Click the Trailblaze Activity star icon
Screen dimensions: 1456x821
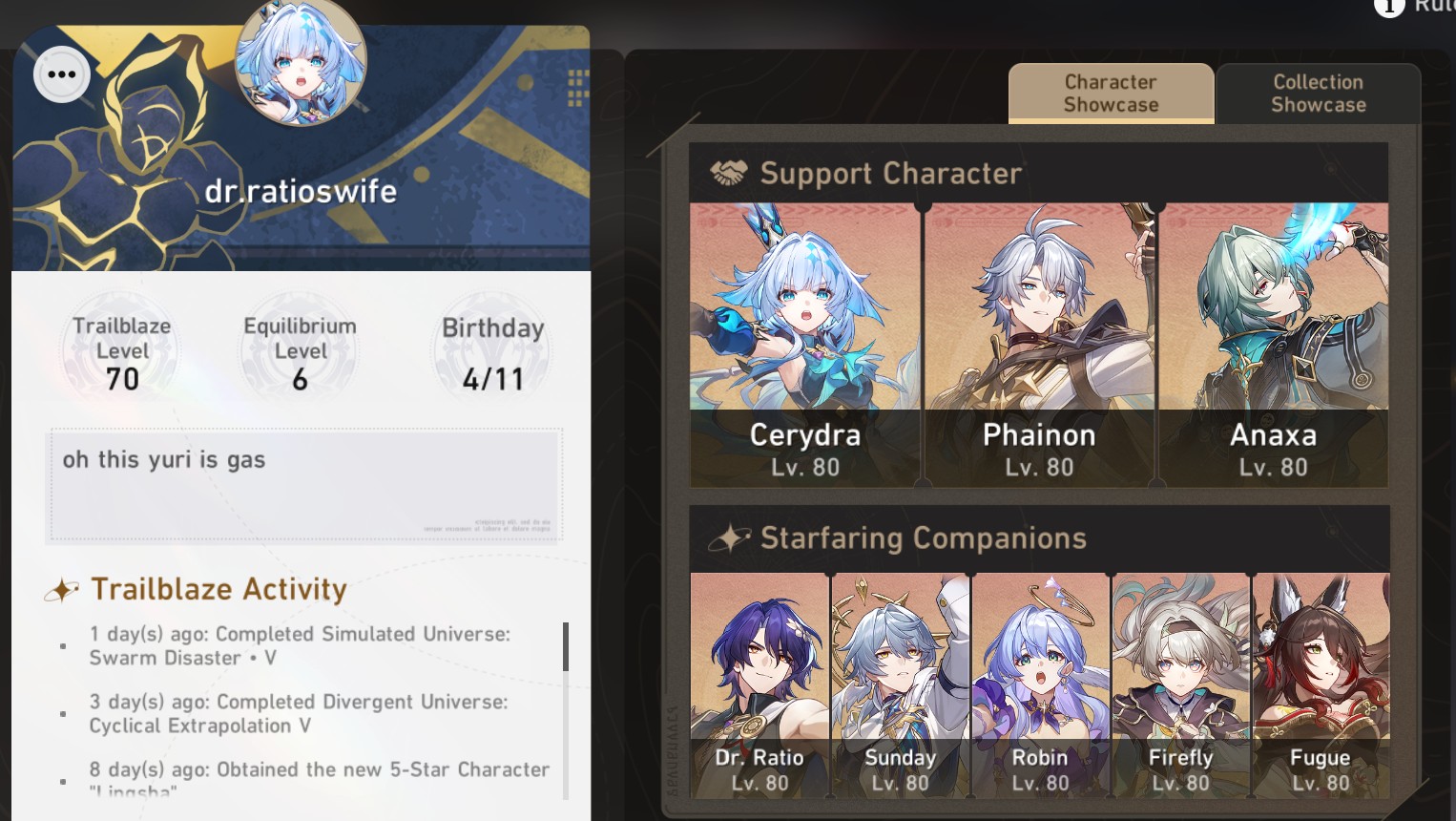click(62, 591)
